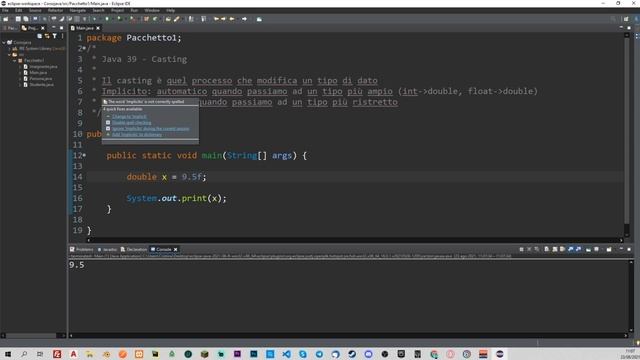Select Main.java in Project Explorer
The image size is (640, 360).
coord(38,73)
